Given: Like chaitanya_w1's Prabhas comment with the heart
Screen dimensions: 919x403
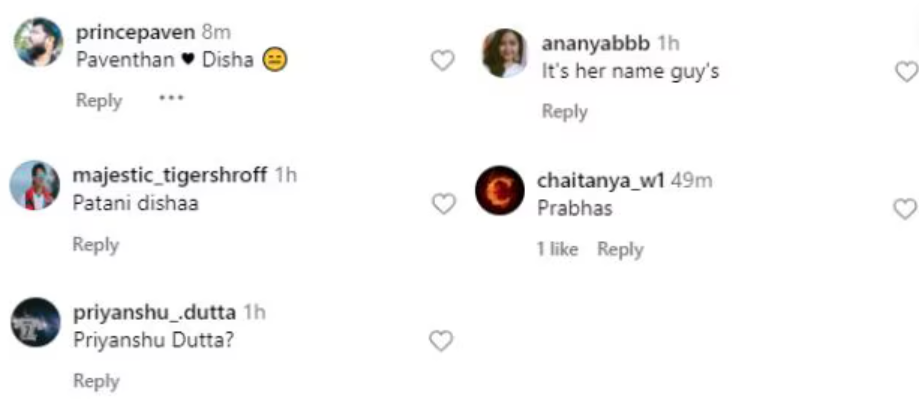Looking at the screenshot, I should coord(904,209).
